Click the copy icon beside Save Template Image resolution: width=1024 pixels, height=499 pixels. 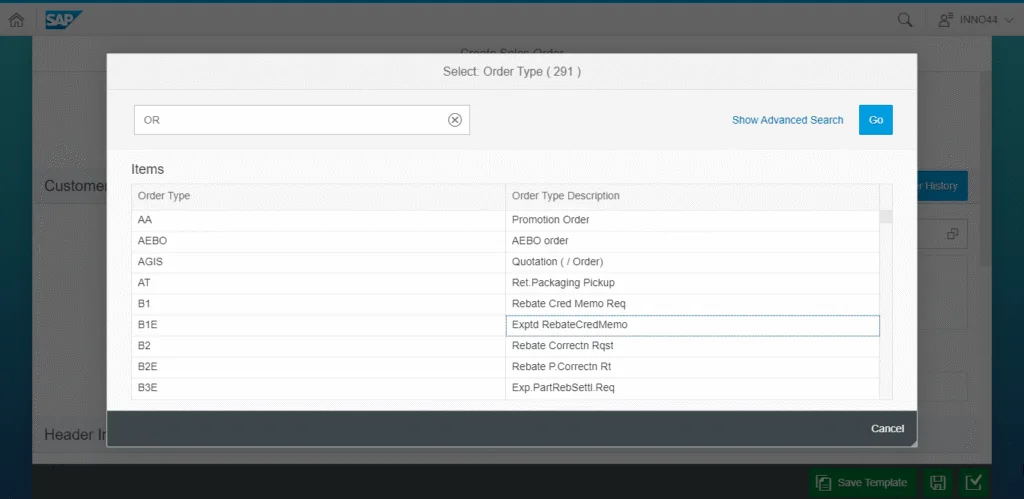823,483
